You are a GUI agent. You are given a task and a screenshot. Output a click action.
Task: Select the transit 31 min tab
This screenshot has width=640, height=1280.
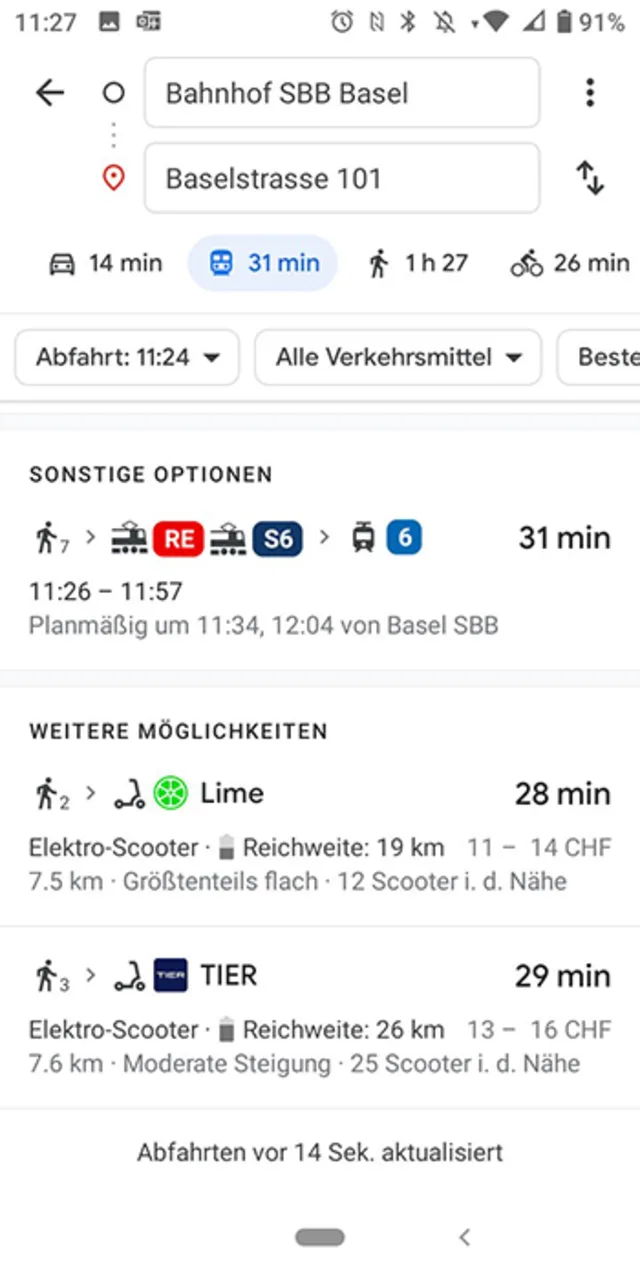(264, 263)
